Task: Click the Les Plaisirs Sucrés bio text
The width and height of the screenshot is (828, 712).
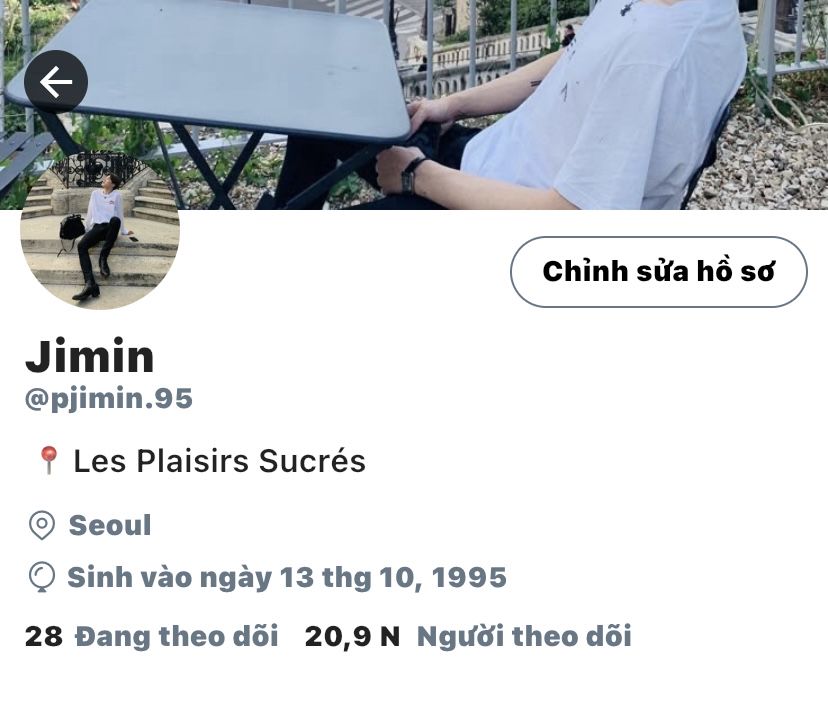Action: pyautogui.click(x=219, y=461)
